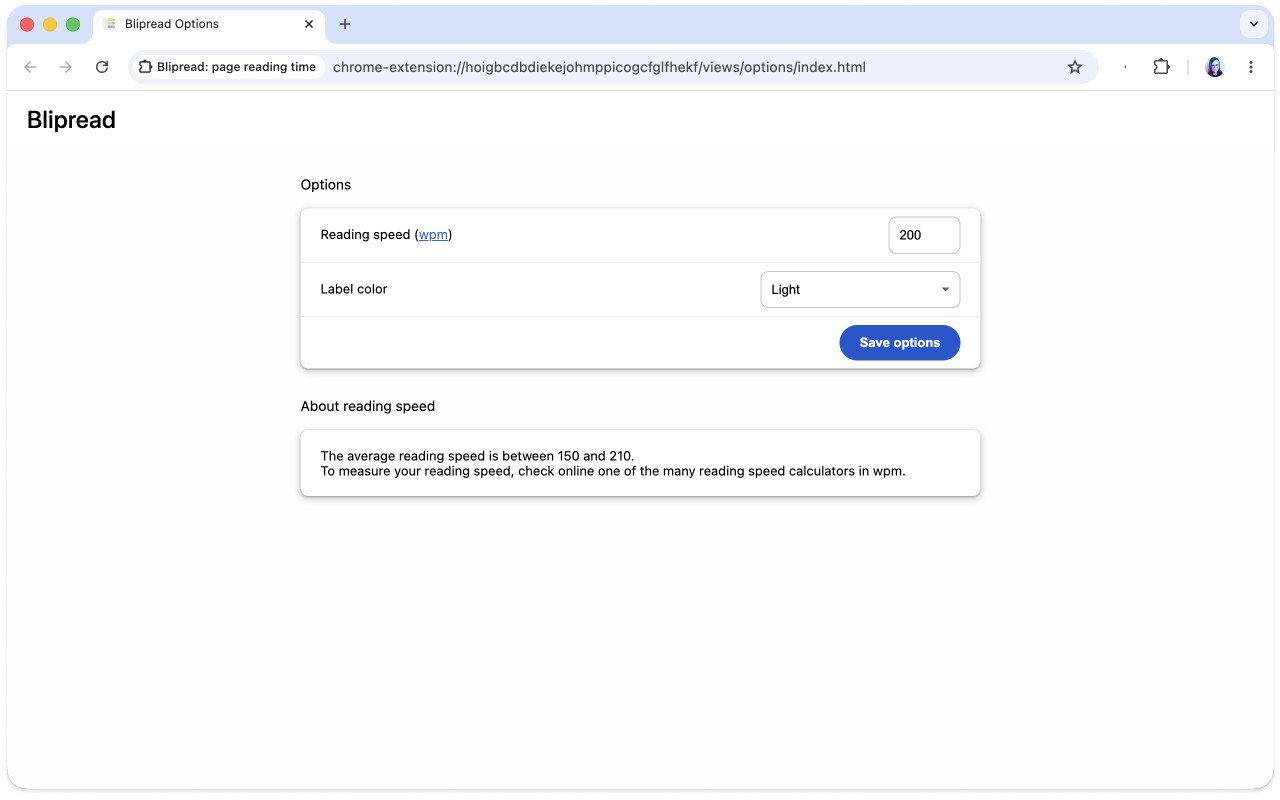Click the red window close button
This screenshot has width=1280, height=800.
tap(27, 24)
